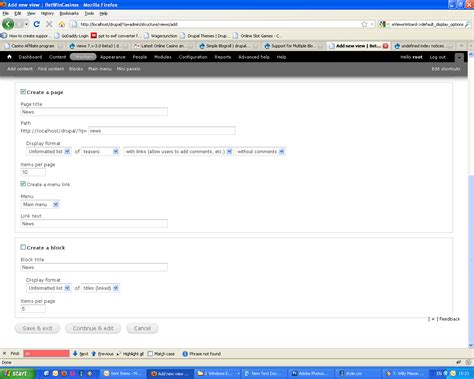This screenshot has width=474, height=379.
Task: Switch to the 'Simple Blogroll' tab
Action: 227,46
